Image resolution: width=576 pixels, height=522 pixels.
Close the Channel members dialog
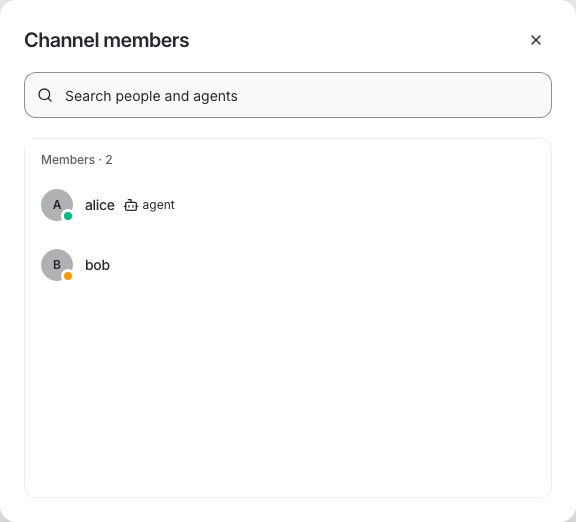(536, 40)
